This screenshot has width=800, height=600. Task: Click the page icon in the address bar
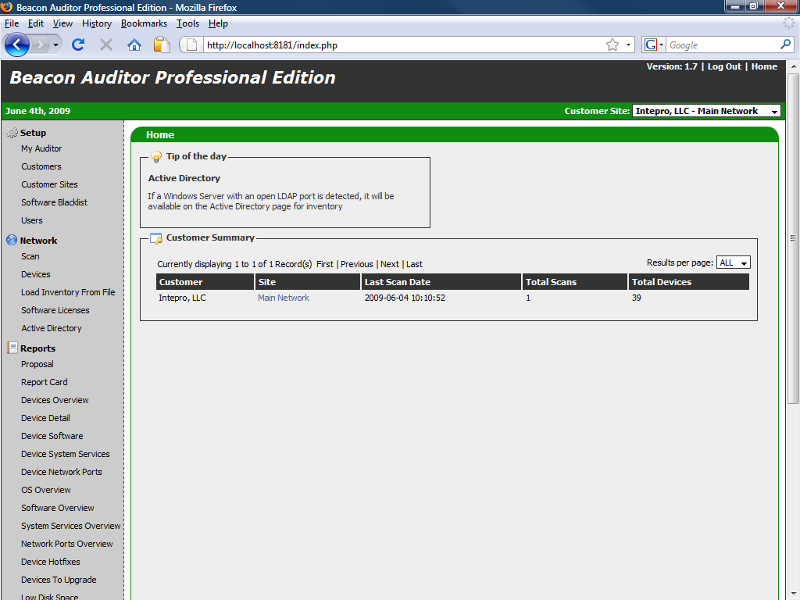pyautogui.click(x=192, y=45)
